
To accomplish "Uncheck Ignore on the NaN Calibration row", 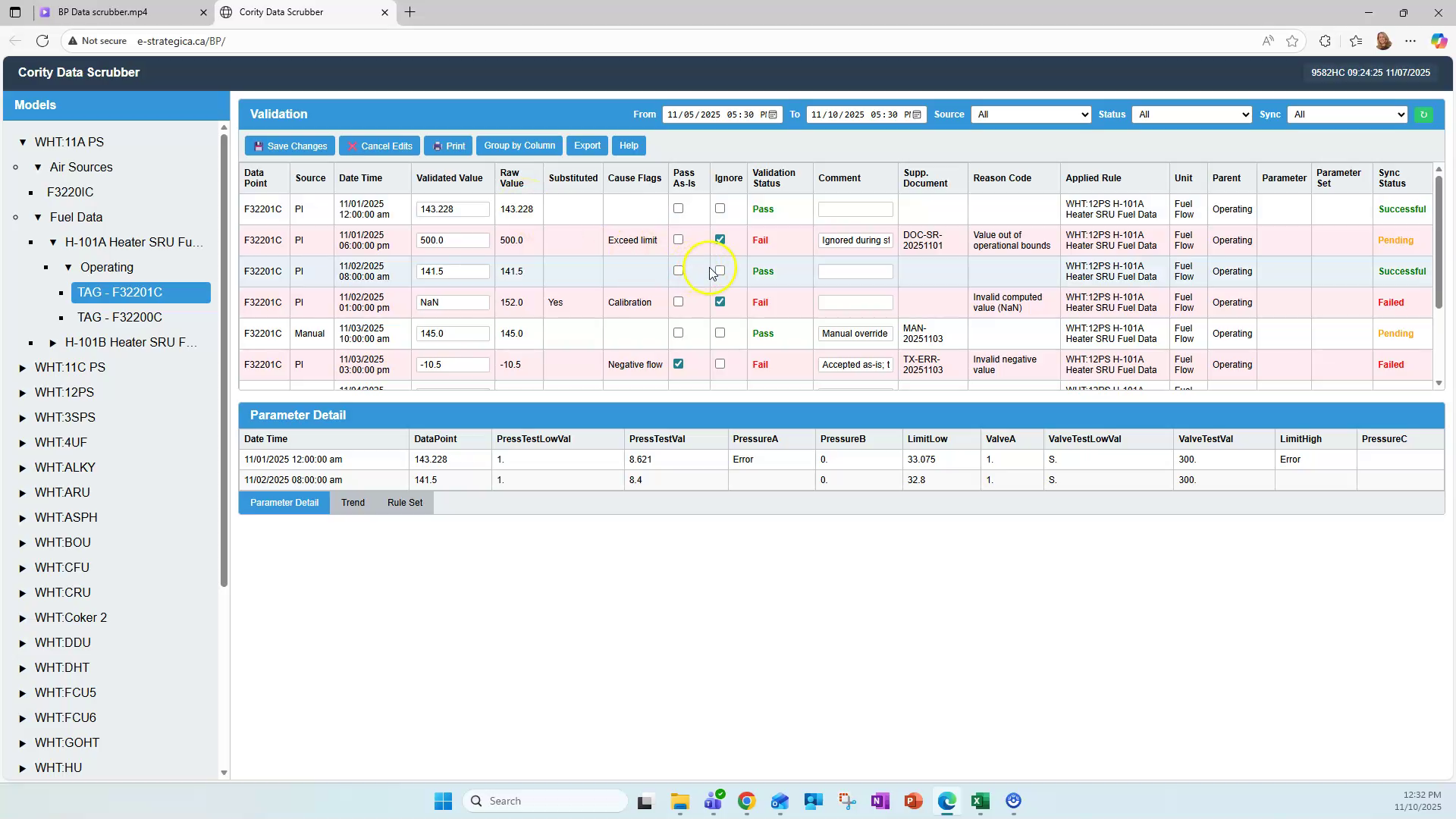I will pos(720,301).
